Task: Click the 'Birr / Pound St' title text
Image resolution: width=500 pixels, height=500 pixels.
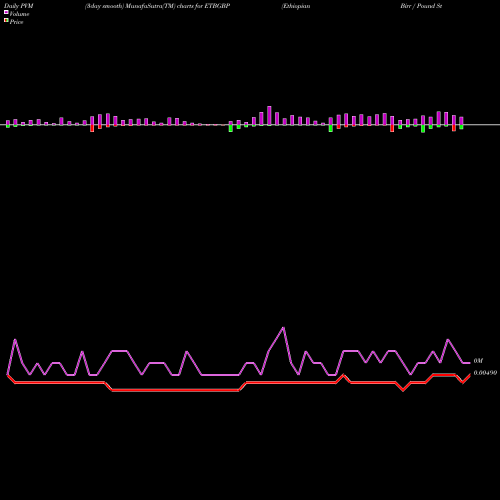Action: pyautogui.click(x=421, y=6)
